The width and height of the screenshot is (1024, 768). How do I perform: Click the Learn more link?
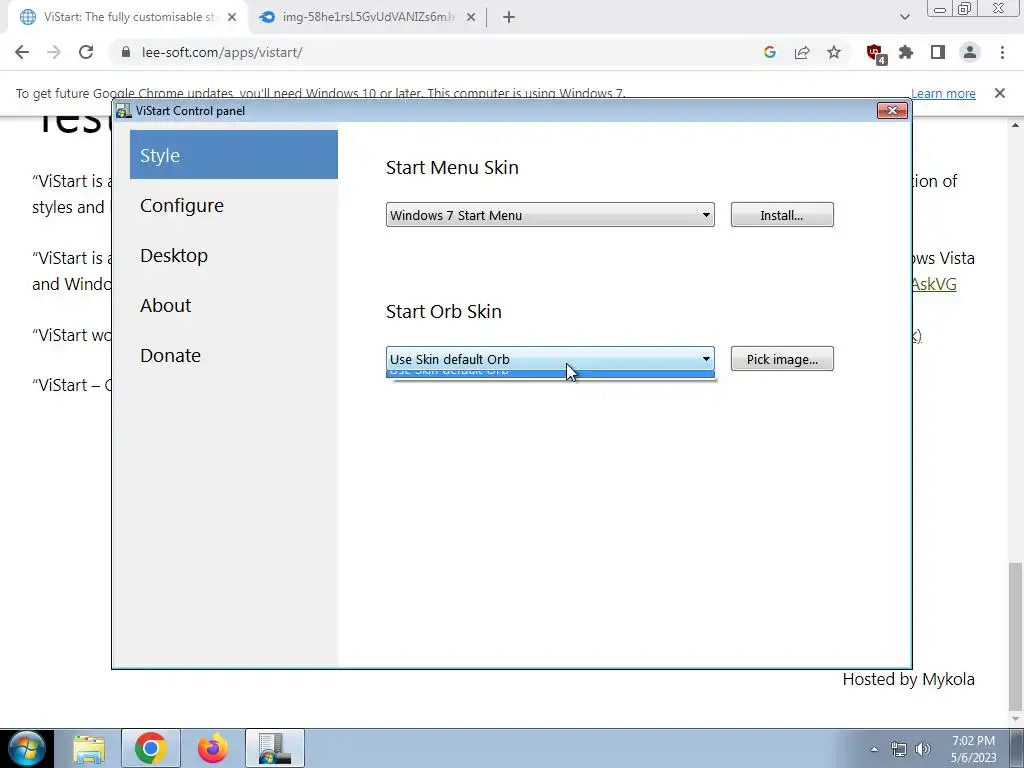[943, 93]
